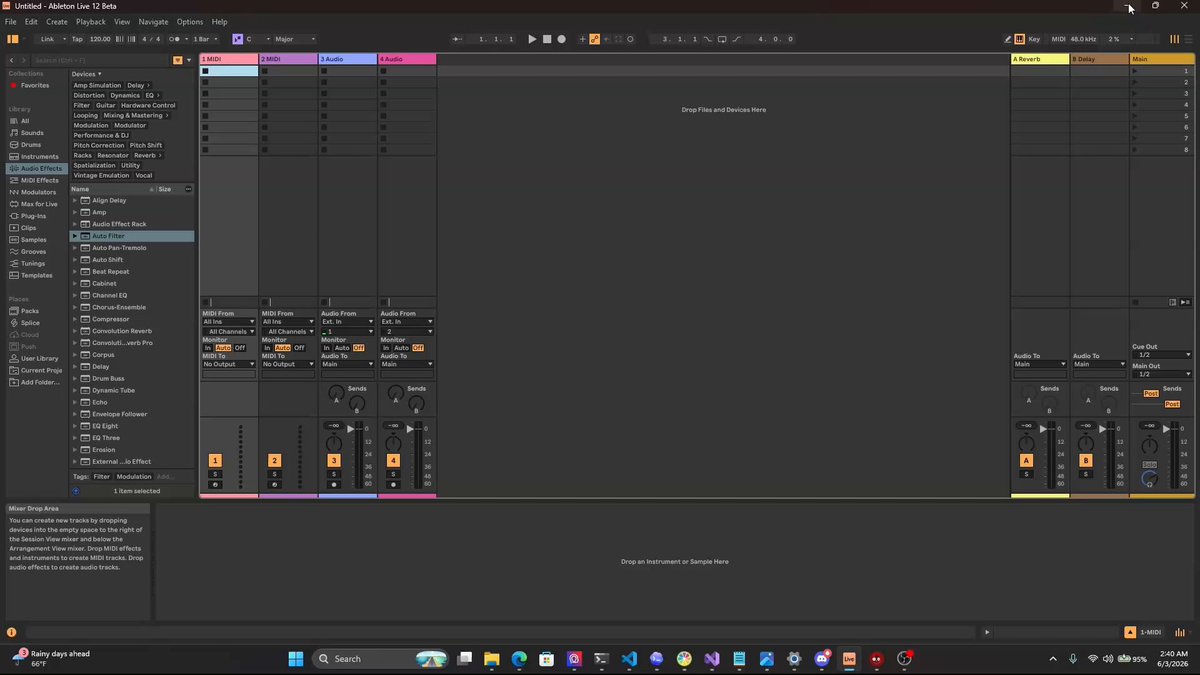Click the Reverb device tag

click(x=146, y=155)
